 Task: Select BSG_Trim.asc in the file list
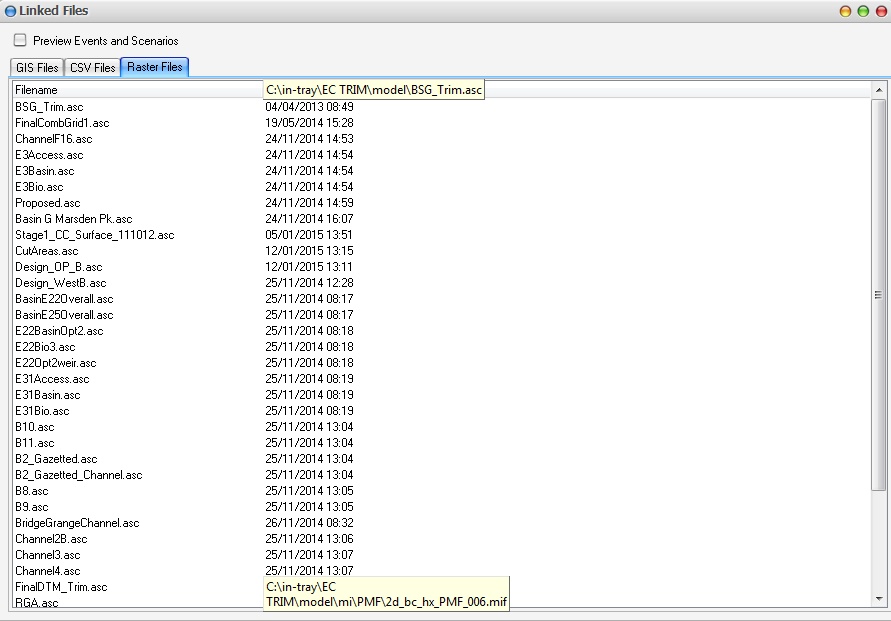point(49,107)
